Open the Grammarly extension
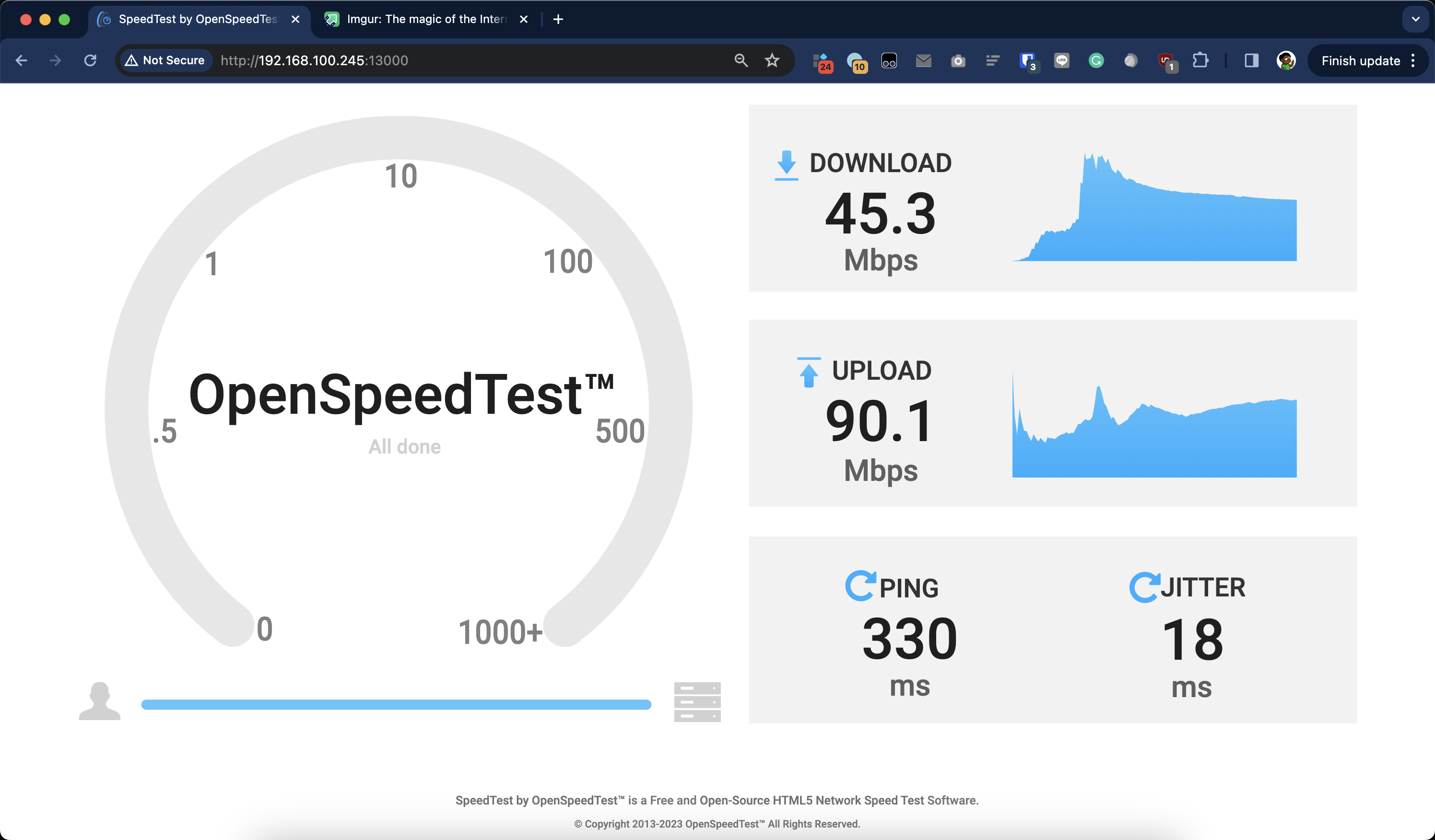1435x840 pixels. click(x=1096, y=60)
